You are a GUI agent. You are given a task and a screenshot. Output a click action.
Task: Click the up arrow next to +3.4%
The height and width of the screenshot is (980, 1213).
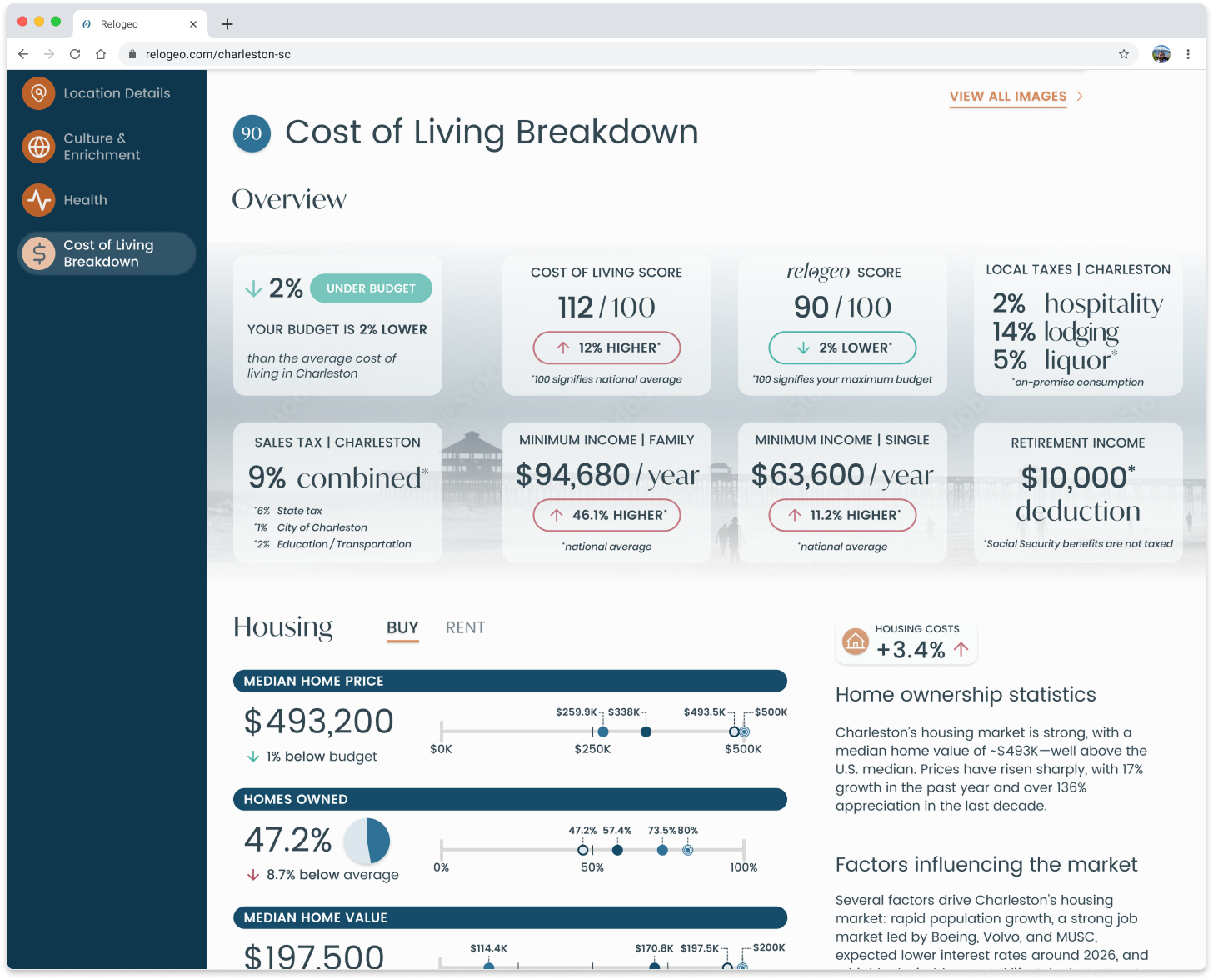click(961, 649)
